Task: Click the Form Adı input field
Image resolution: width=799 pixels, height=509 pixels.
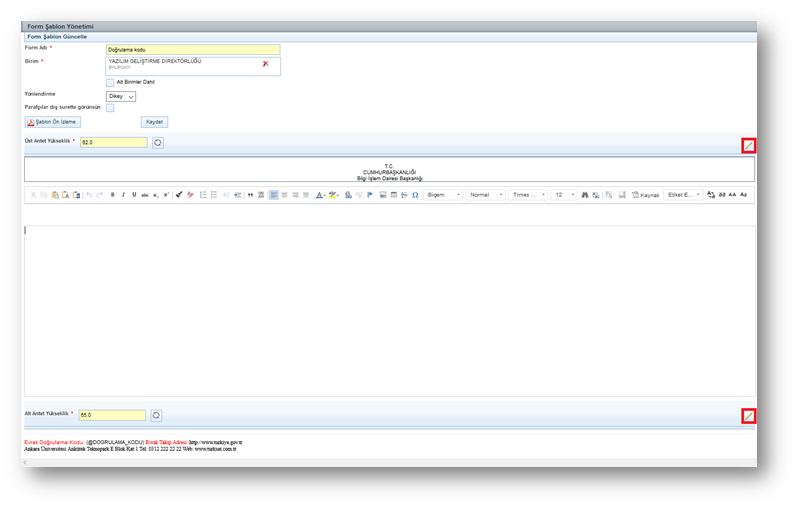Action: point(192,49)
